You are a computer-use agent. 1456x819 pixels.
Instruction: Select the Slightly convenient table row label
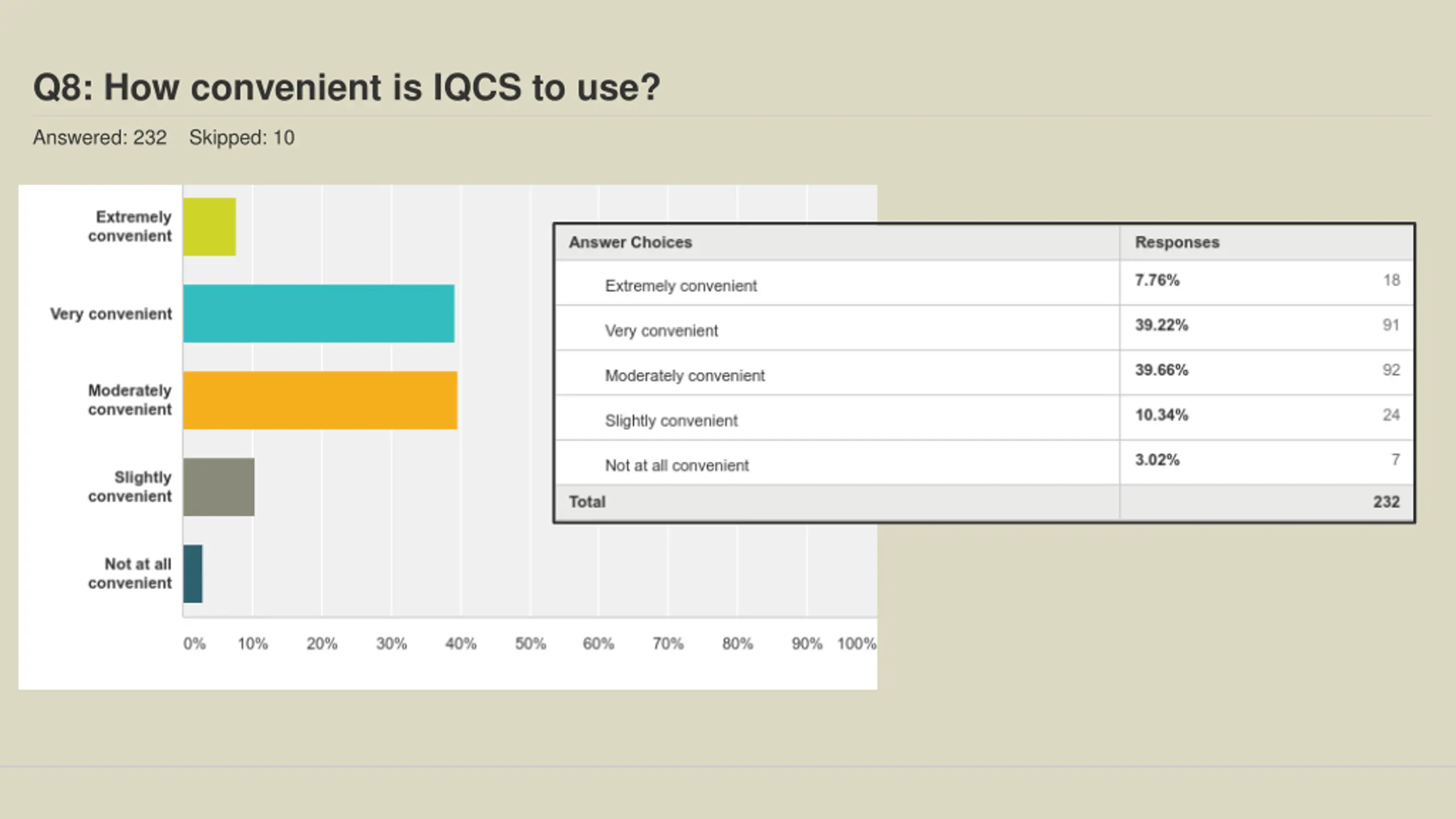pyautogui.click(x=671, y=421)
